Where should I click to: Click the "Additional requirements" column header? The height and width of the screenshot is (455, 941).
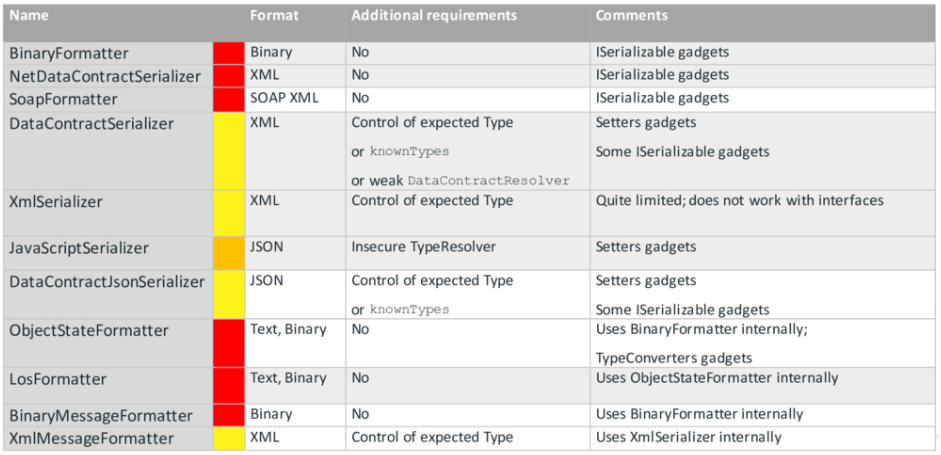tap(433, 16)
